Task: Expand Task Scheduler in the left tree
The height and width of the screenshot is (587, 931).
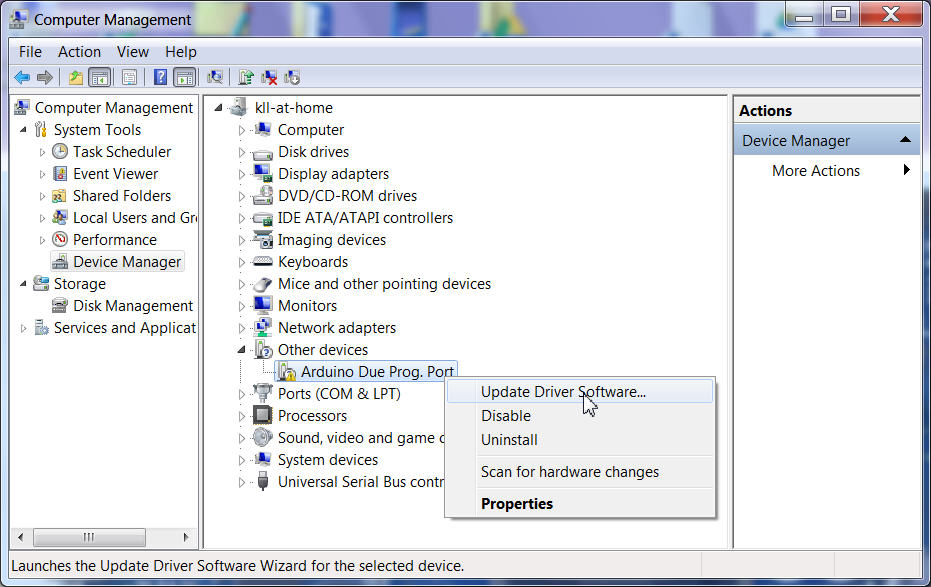Action: point(42,152)
